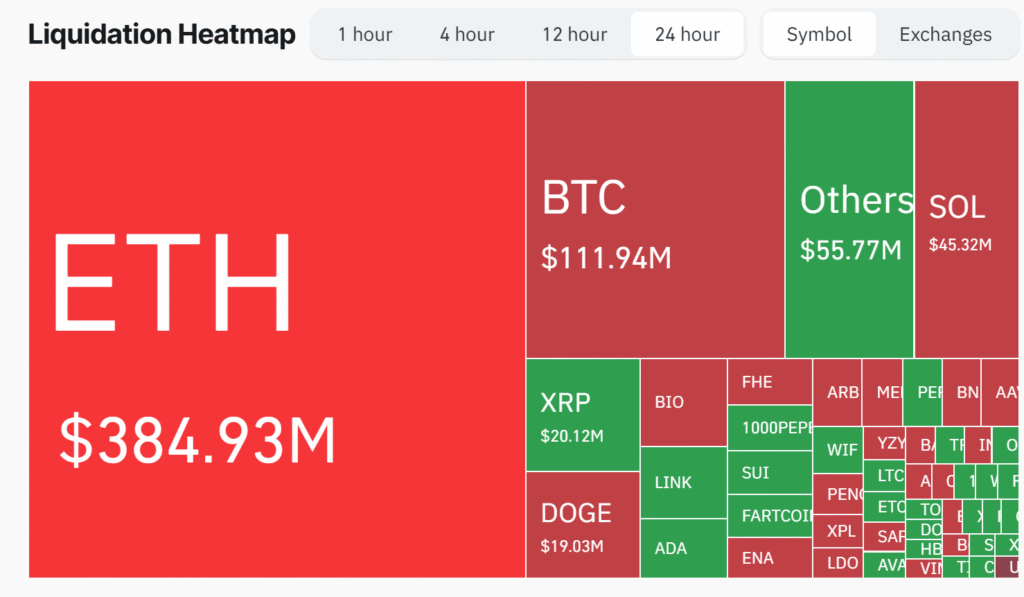Click the FHE heatmap tile
This screenshot has height=597, width=1024.
click(769, 382)
